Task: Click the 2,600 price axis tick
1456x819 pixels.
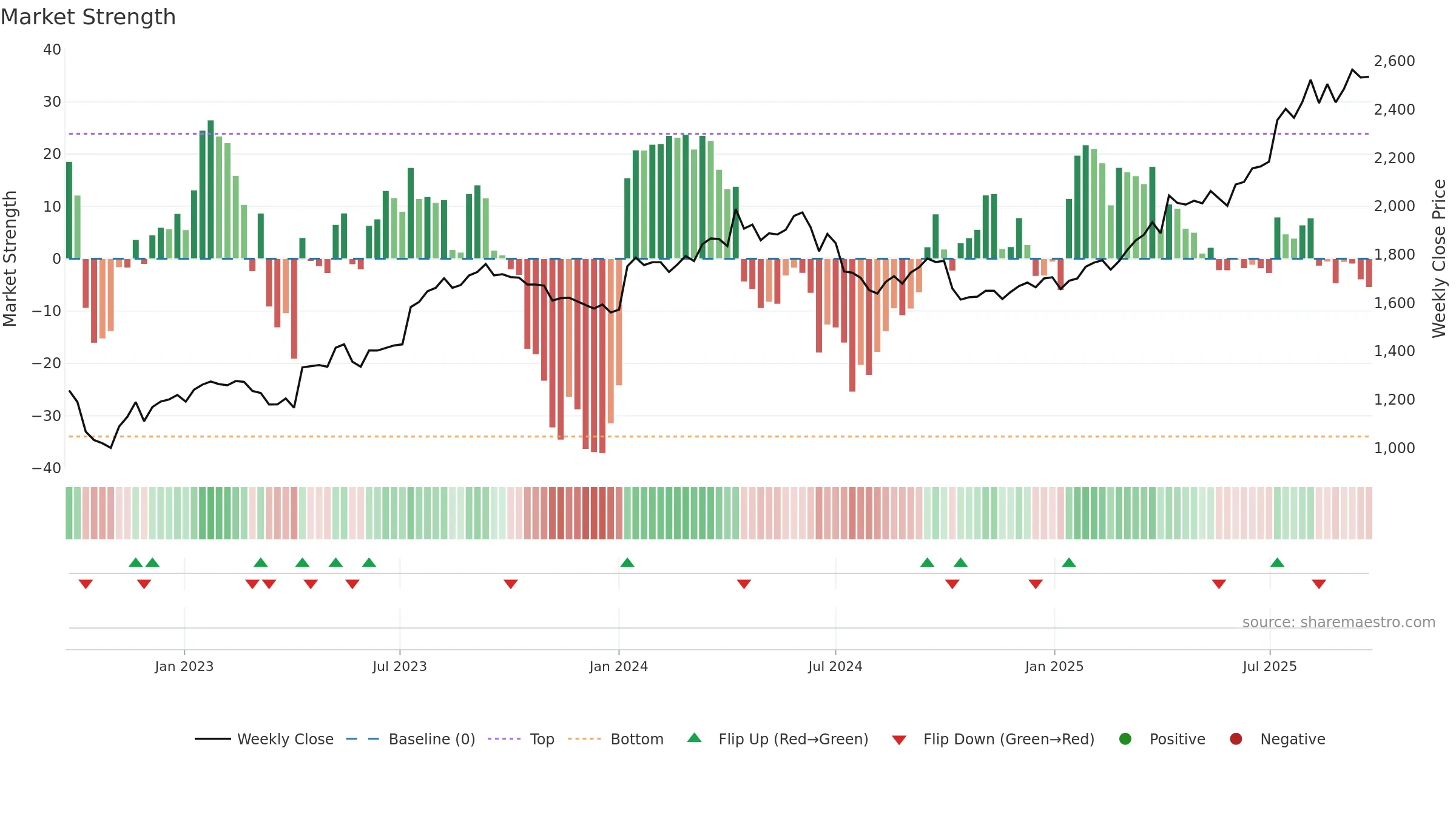Action: click(x=1395, y=61)
